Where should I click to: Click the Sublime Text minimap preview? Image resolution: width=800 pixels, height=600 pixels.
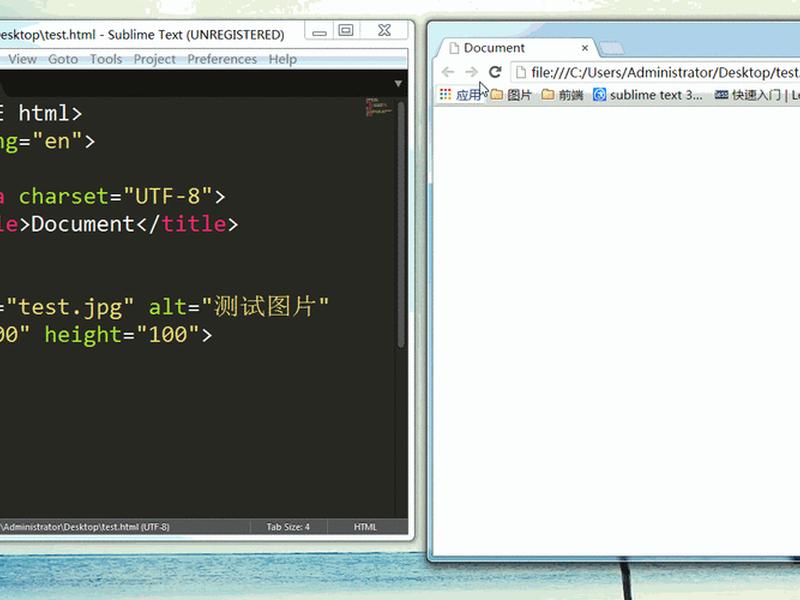click(379, 107)
